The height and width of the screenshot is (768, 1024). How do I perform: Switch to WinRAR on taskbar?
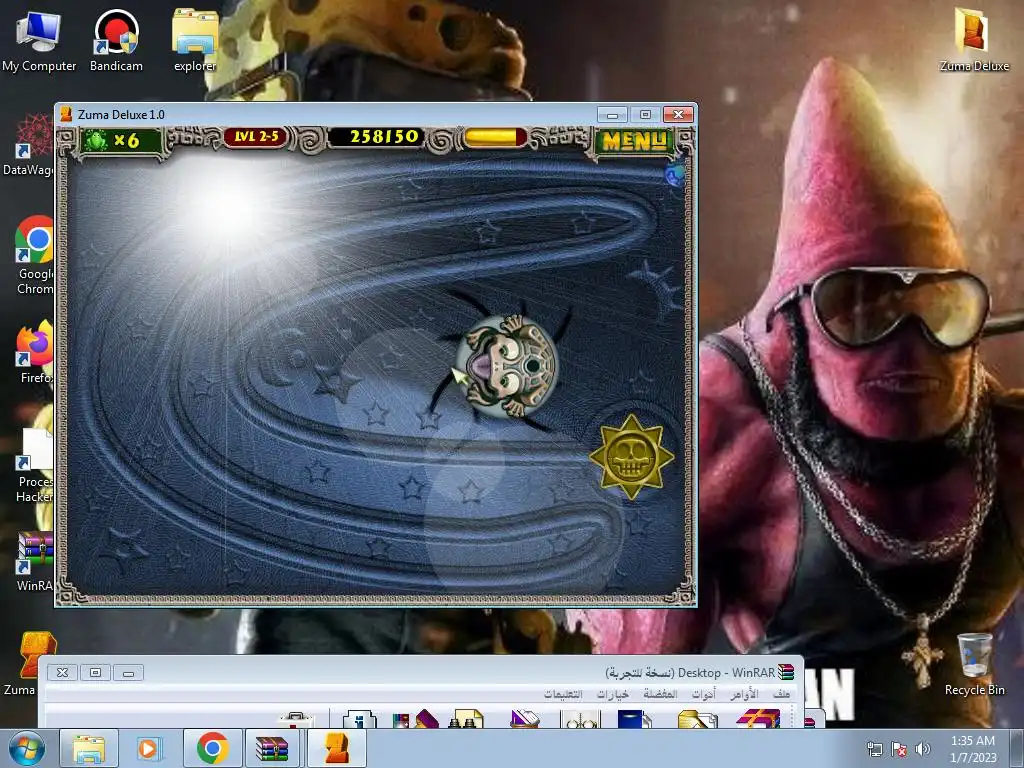tap(272, 748)
